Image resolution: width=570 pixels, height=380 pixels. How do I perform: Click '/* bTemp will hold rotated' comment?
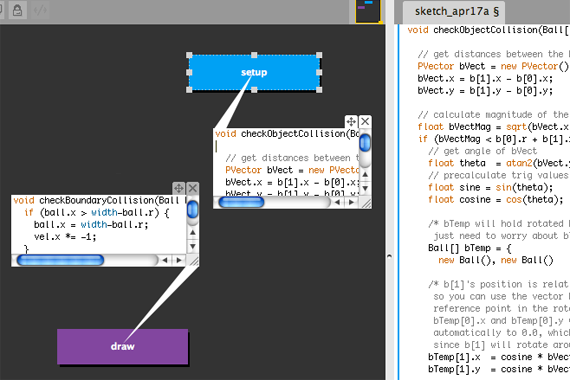click(x=499, y=224)
